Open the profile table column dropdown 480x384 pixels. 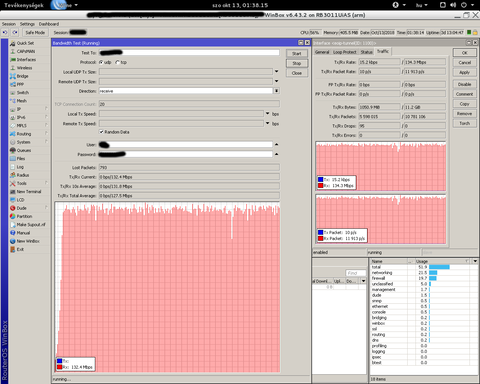[475, 261]
